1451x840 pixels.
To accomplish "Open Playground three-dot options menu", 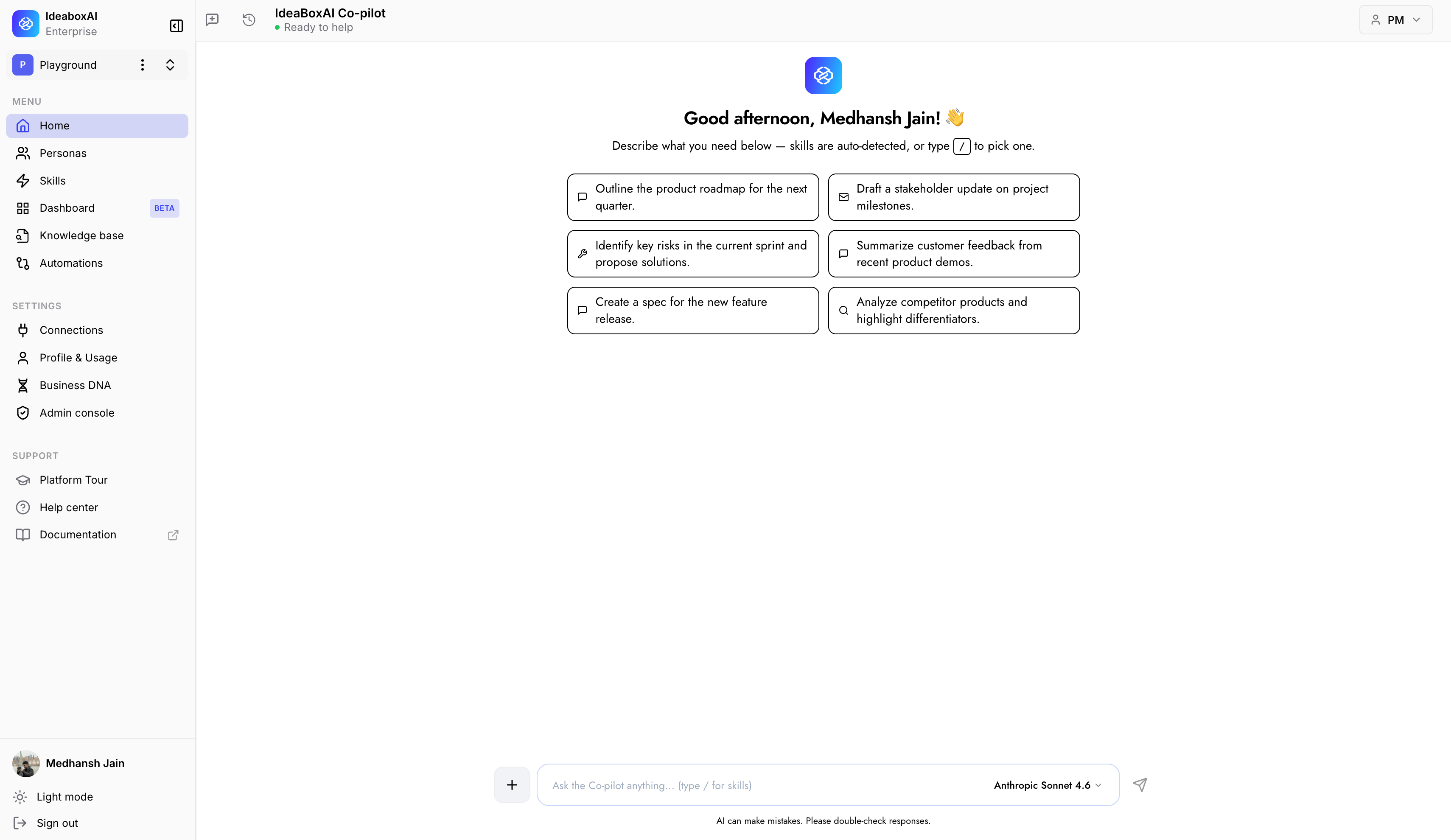I will tap(142, 65).
